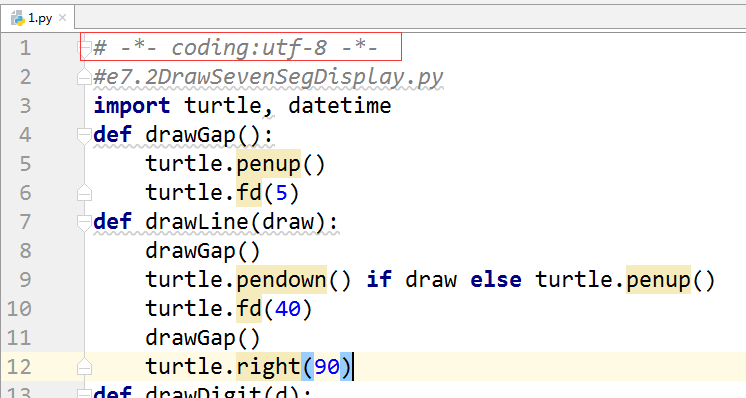Collapse the drawDigit function at line 13
Viewport: 746px width, 398px height.
(x=84, y=393)
